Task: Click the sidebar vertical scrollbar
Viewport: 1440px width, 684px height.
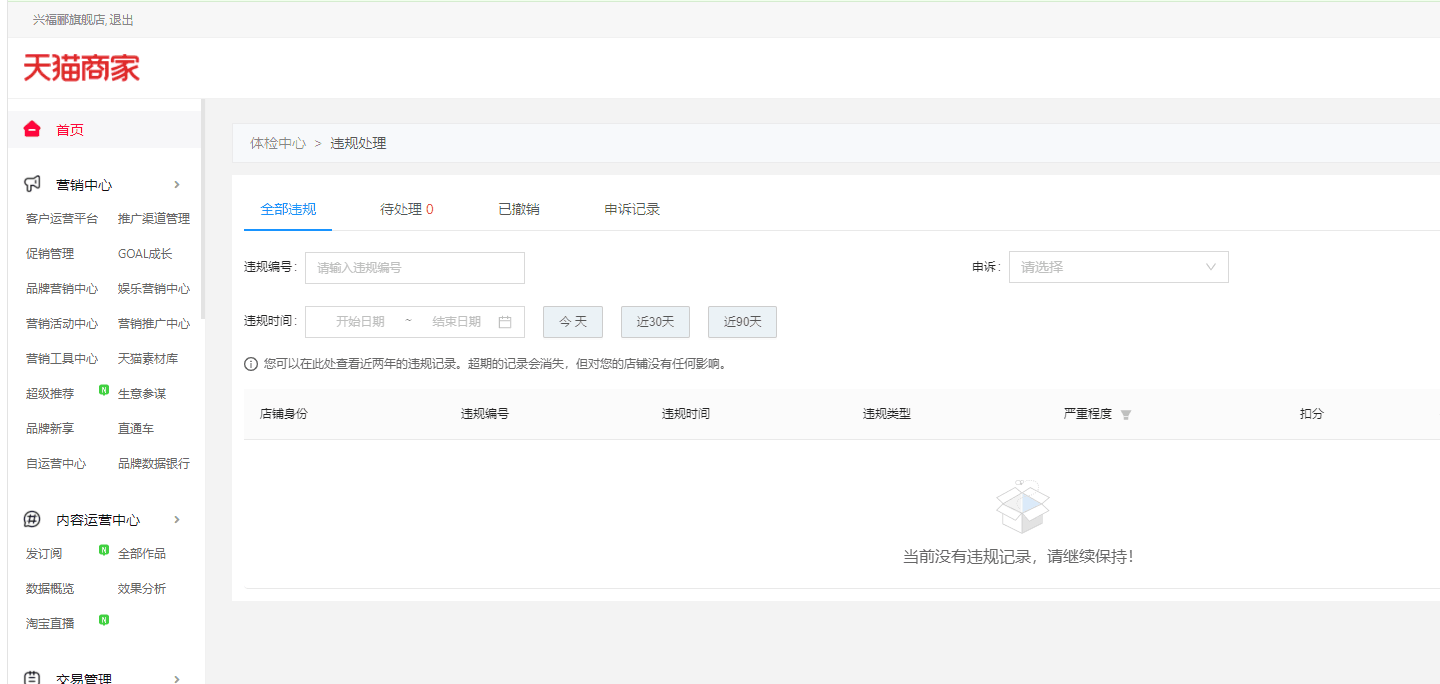Action: click(x=203, y=208)
